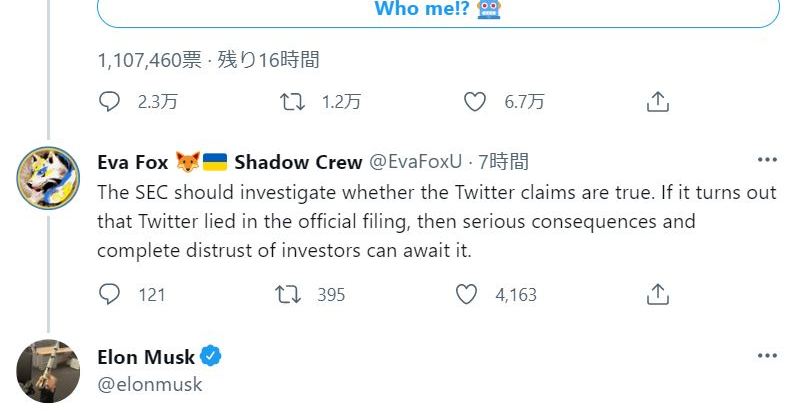Open Eva Fox's tweet text about the SEC
The width and height of the screenshot is (795, 416).
pyautogui.click(x=400, y=220)
